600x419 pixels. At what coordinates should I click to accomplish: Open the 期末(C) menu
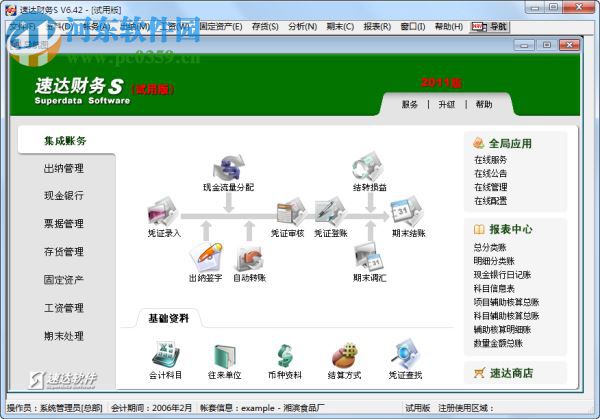pos(340,26)
